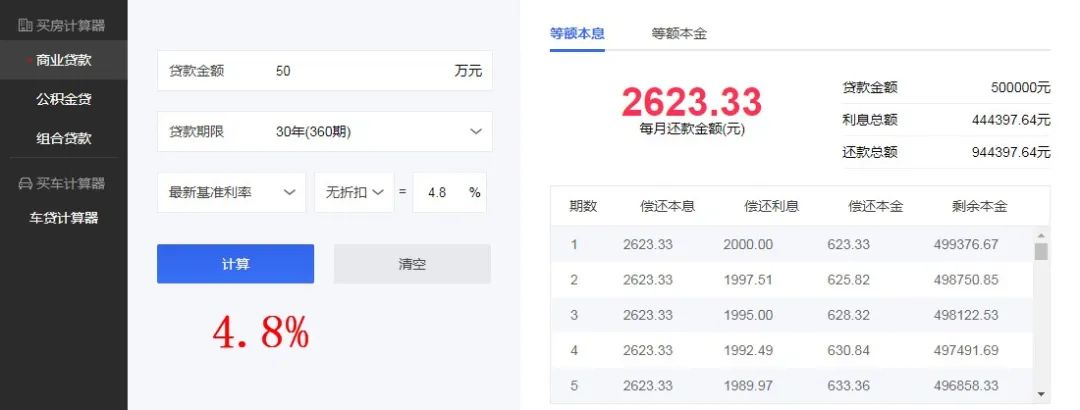Switch to the 等额本金 tab
1080x410 pixels.
(679, 33)
